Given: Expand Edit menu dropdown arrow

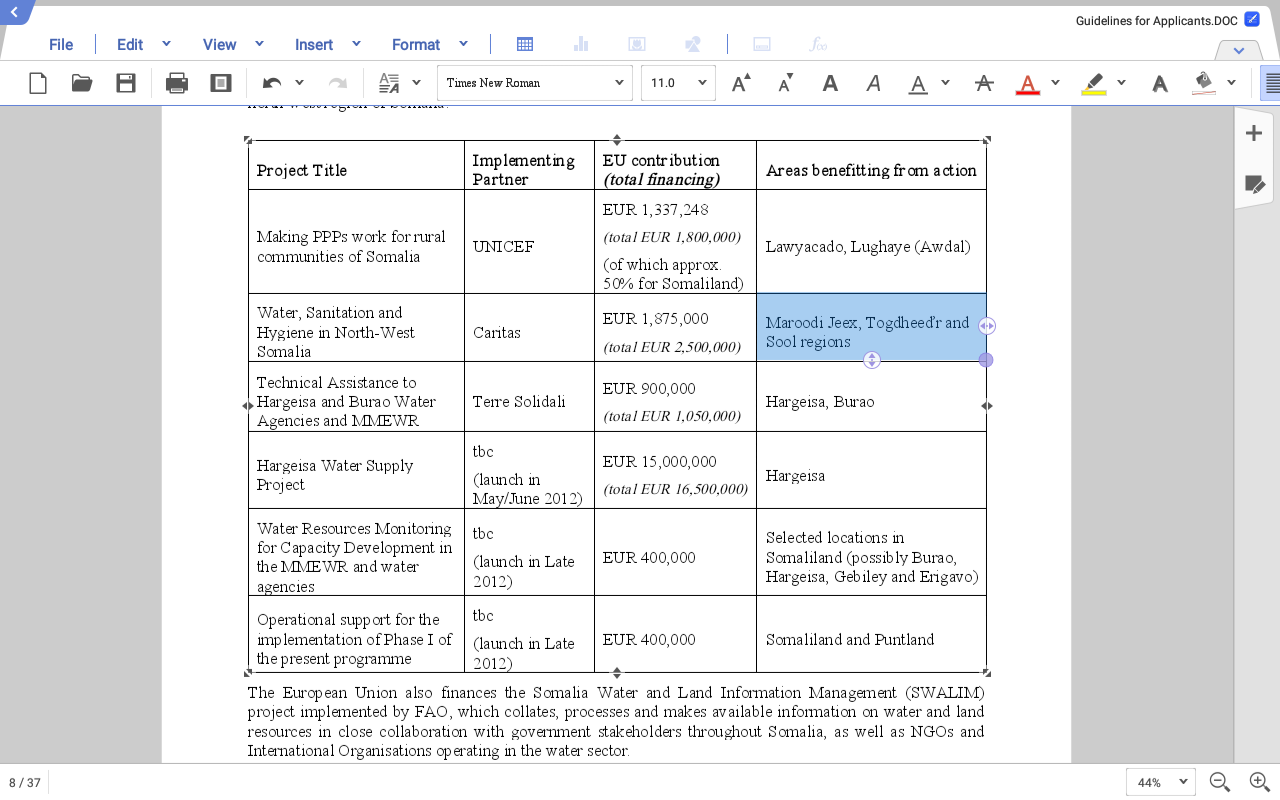Looking at the screenshot, I should (x=166, y=44).
